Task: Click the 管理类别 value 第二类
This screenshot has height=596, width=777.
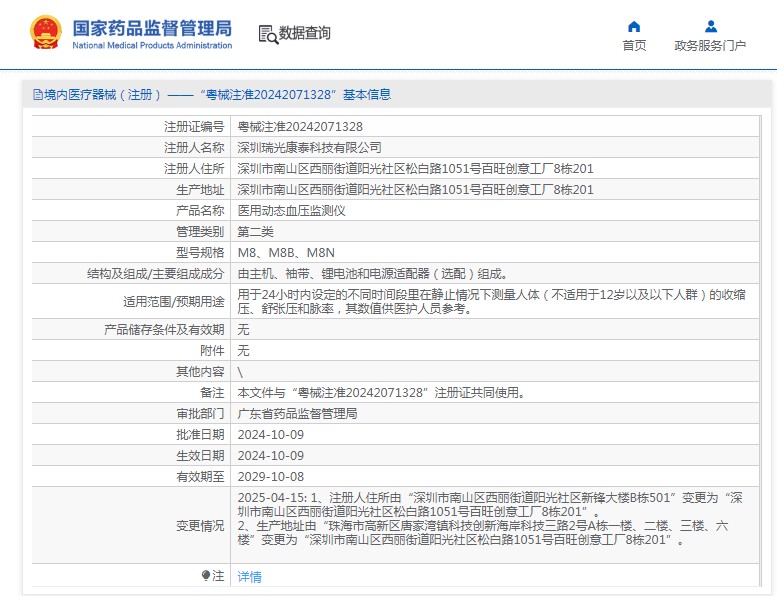Action: 255,232
